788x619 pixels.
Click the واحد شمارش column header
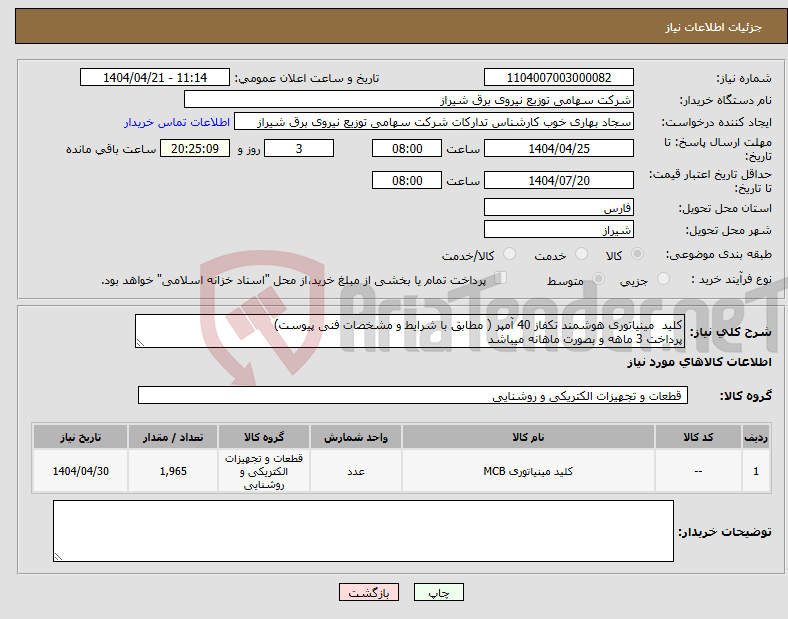(356, 437)
